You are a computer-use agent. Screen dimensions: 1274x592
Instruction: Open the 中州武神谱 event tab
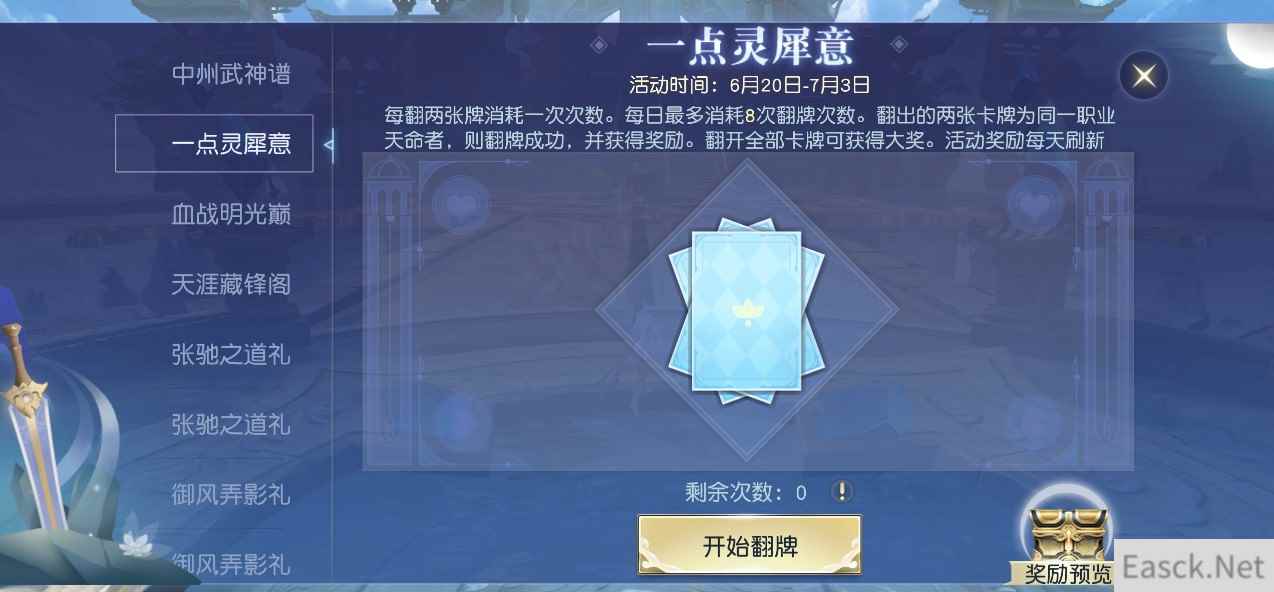coord(231,74)
